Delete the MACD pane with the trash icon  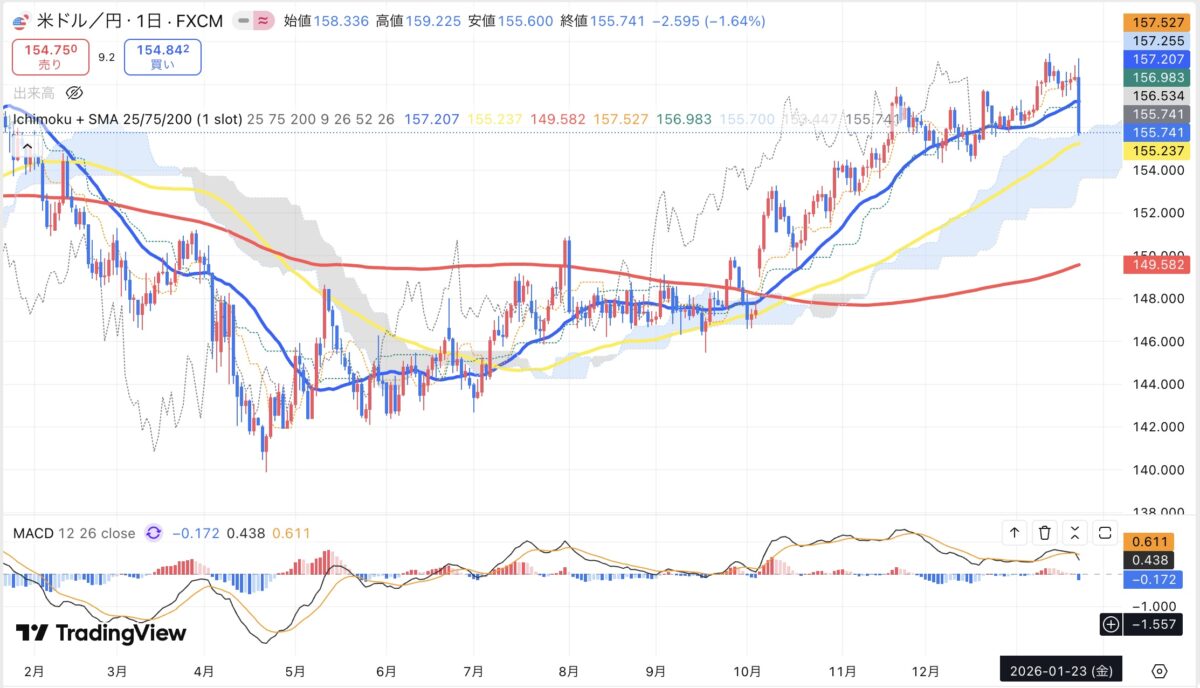pos(1045,533)
